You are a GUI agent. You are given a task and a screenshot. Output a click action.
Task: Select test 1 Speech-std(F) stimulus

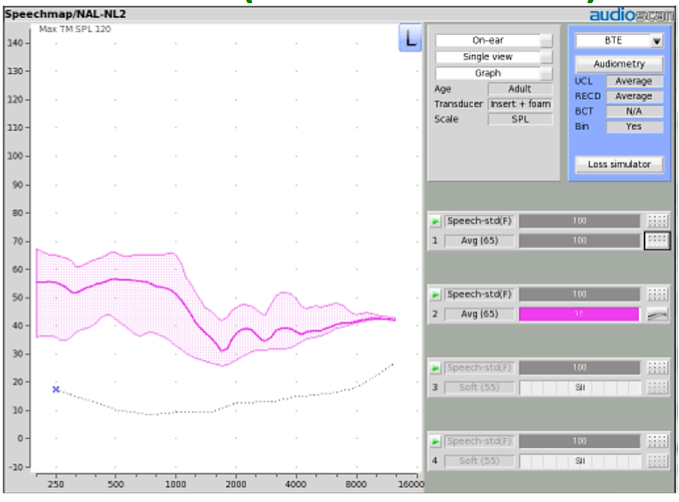click(479, 221)
